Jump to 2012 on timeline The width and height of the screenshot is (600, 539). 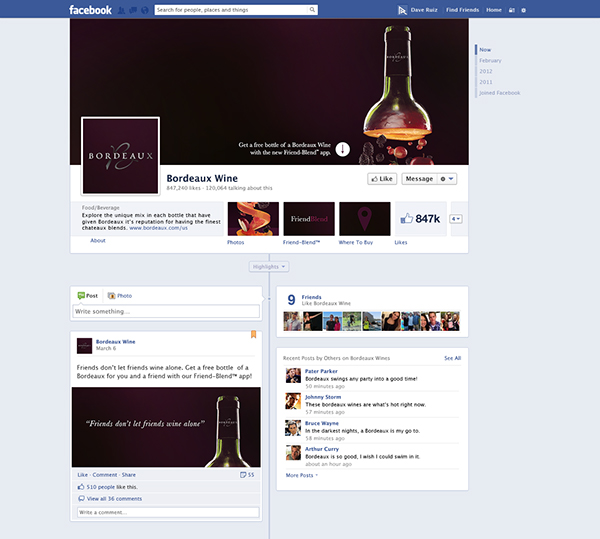(486, 71)
